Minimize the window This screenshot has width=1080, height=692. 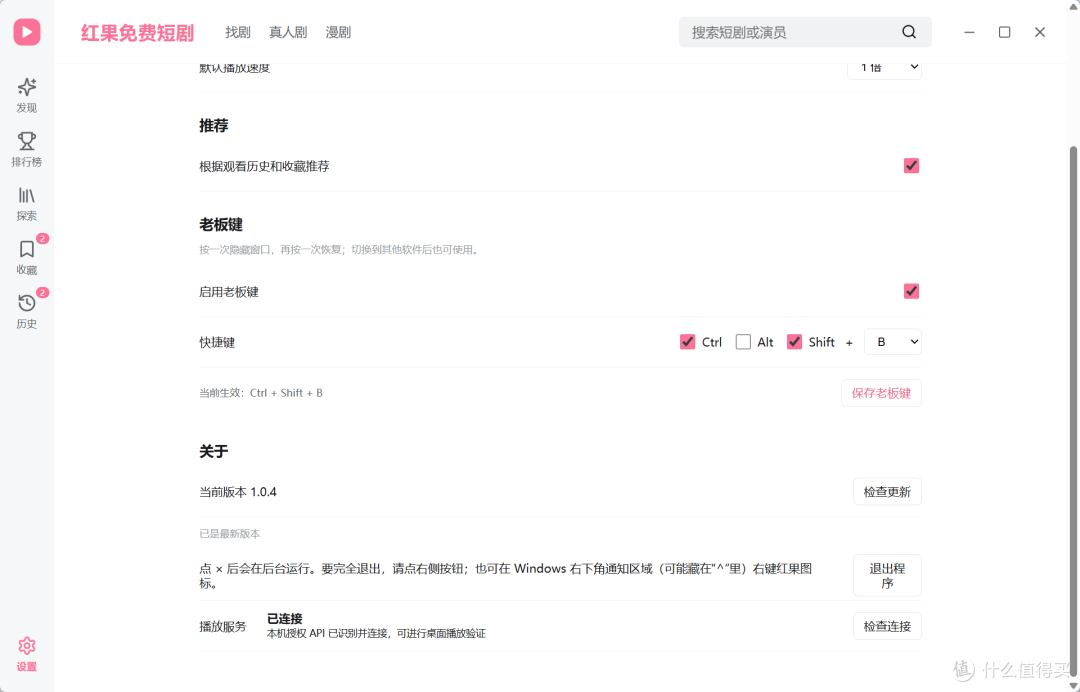(x=969, y=32)
